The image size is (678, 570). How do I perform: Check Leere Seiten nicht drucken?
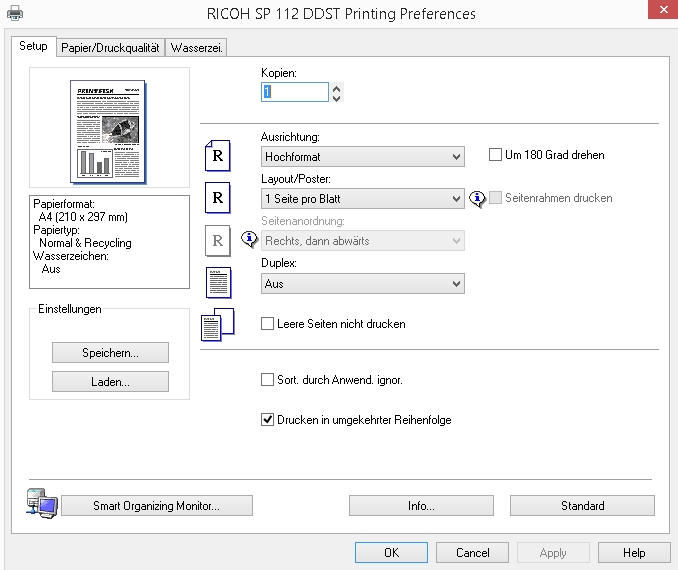[x=267, y=323]
